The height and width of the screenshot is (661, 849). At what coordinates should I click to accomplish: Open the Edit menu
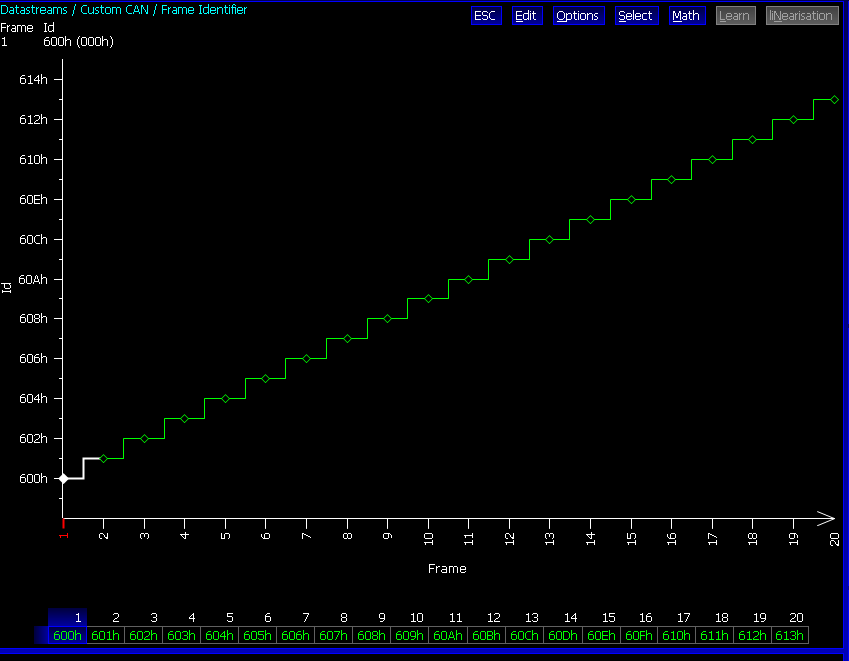tap(525, 16)
